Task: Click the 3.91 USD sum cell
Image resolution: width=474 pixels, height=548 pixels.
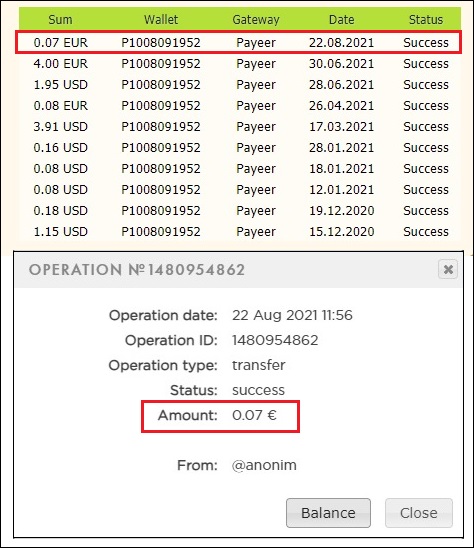Action: click(x=60, y=127)
